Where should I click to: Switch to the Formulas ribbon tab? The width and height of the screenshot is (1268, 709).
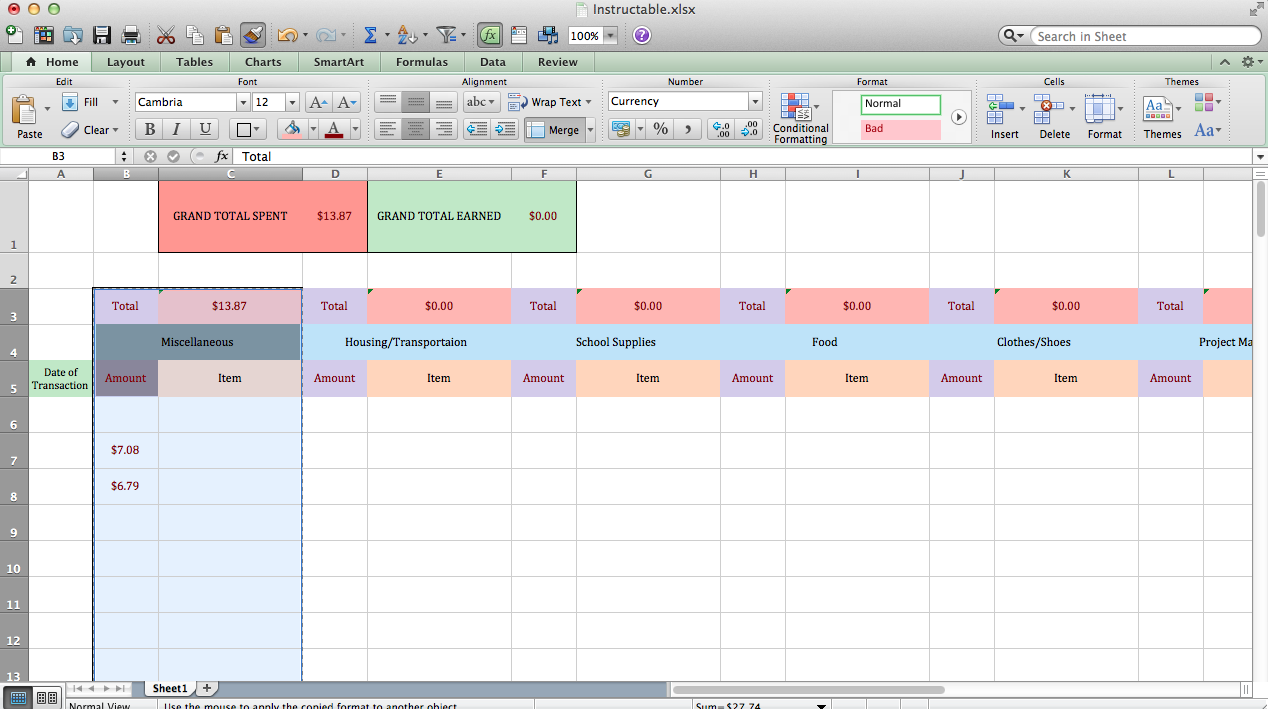(422, 62)
